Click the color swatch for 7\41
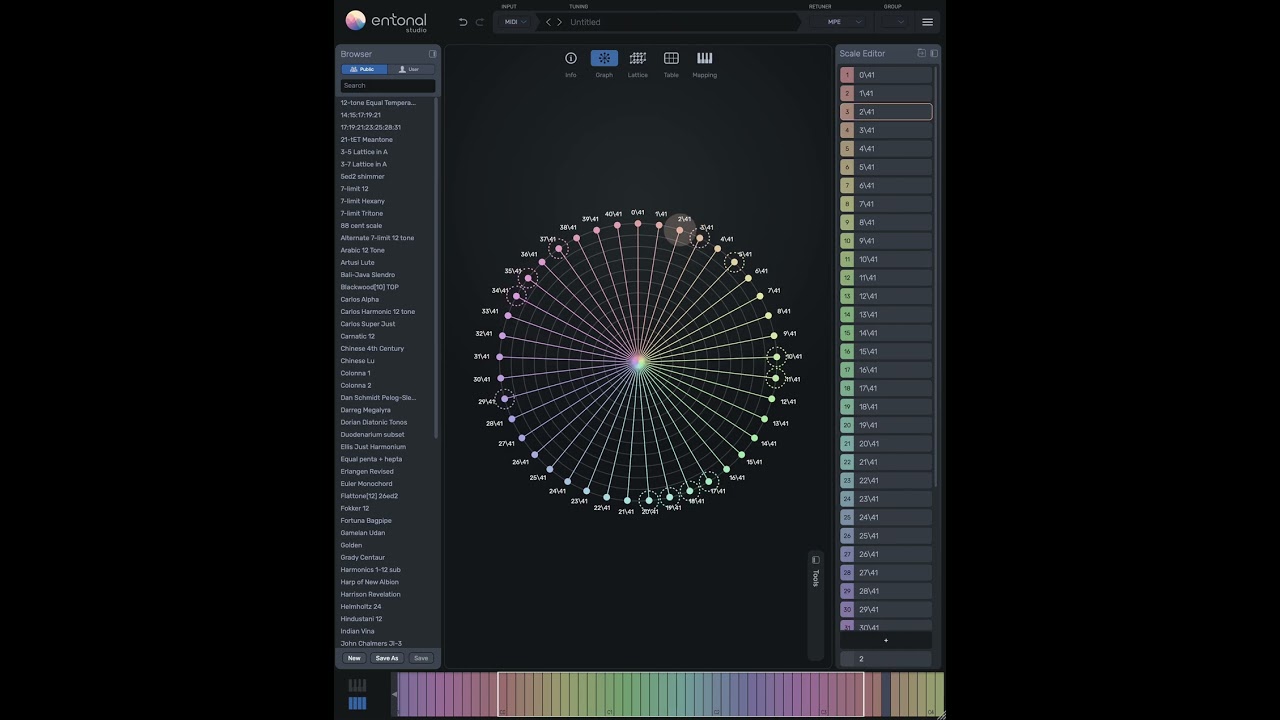 (847, 204)
